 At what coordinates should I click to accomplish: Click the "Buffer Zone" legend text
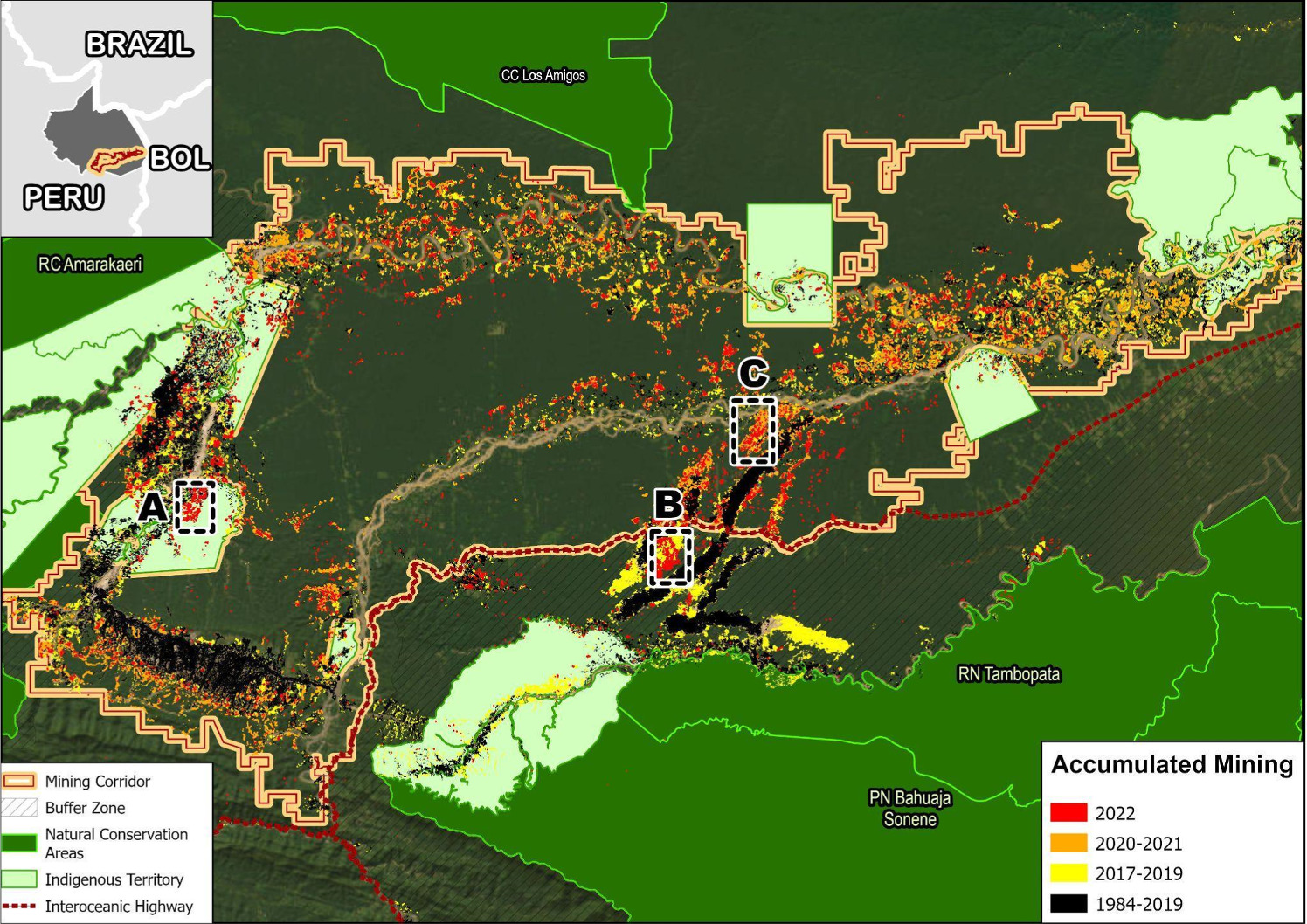(x=86, y=808)
